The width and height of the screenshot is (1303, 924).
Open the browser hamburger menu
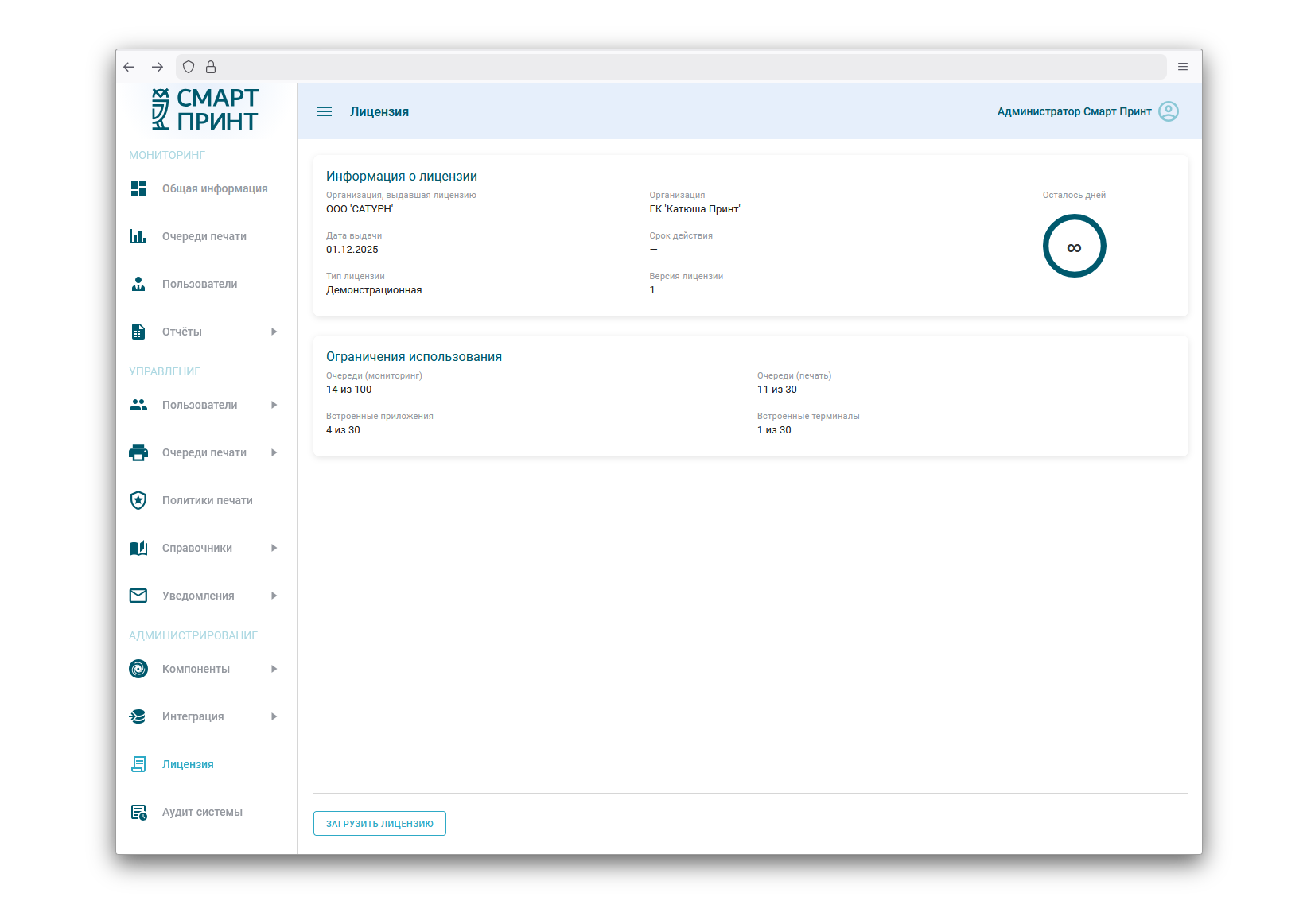tap(1183, 67)
